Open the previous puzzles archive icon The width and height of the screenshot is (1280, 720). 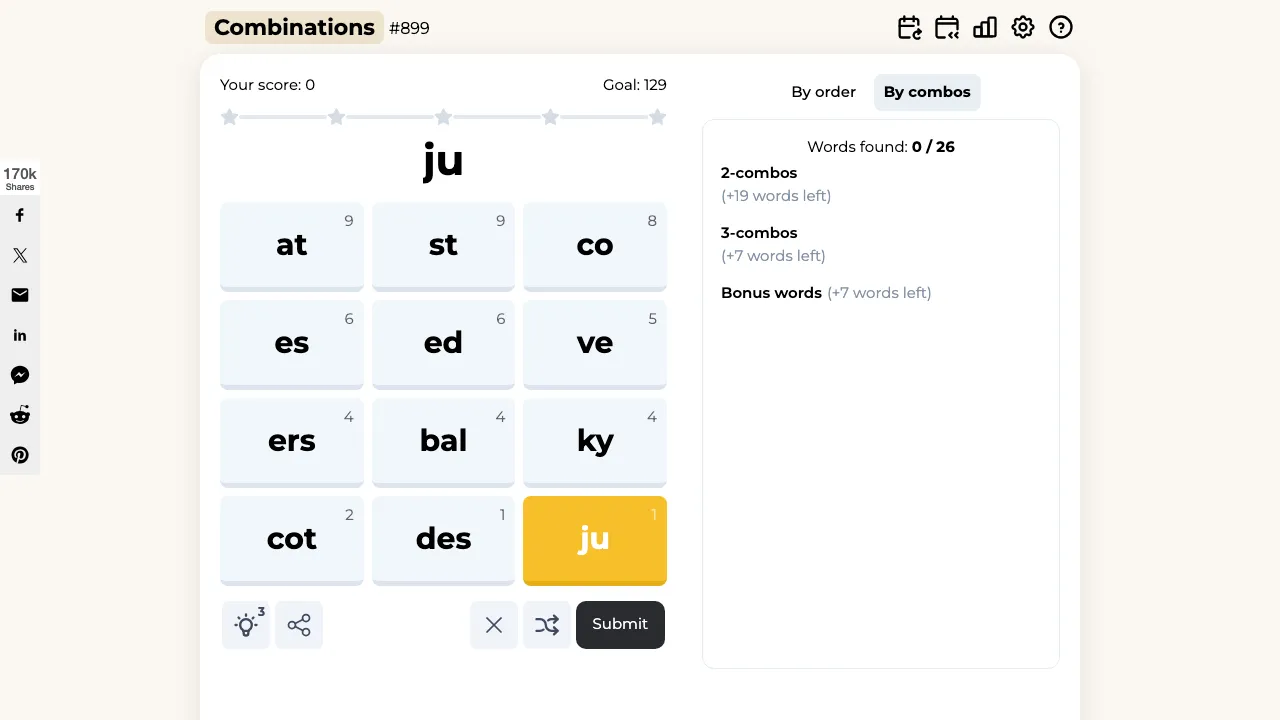pos(947,28)
